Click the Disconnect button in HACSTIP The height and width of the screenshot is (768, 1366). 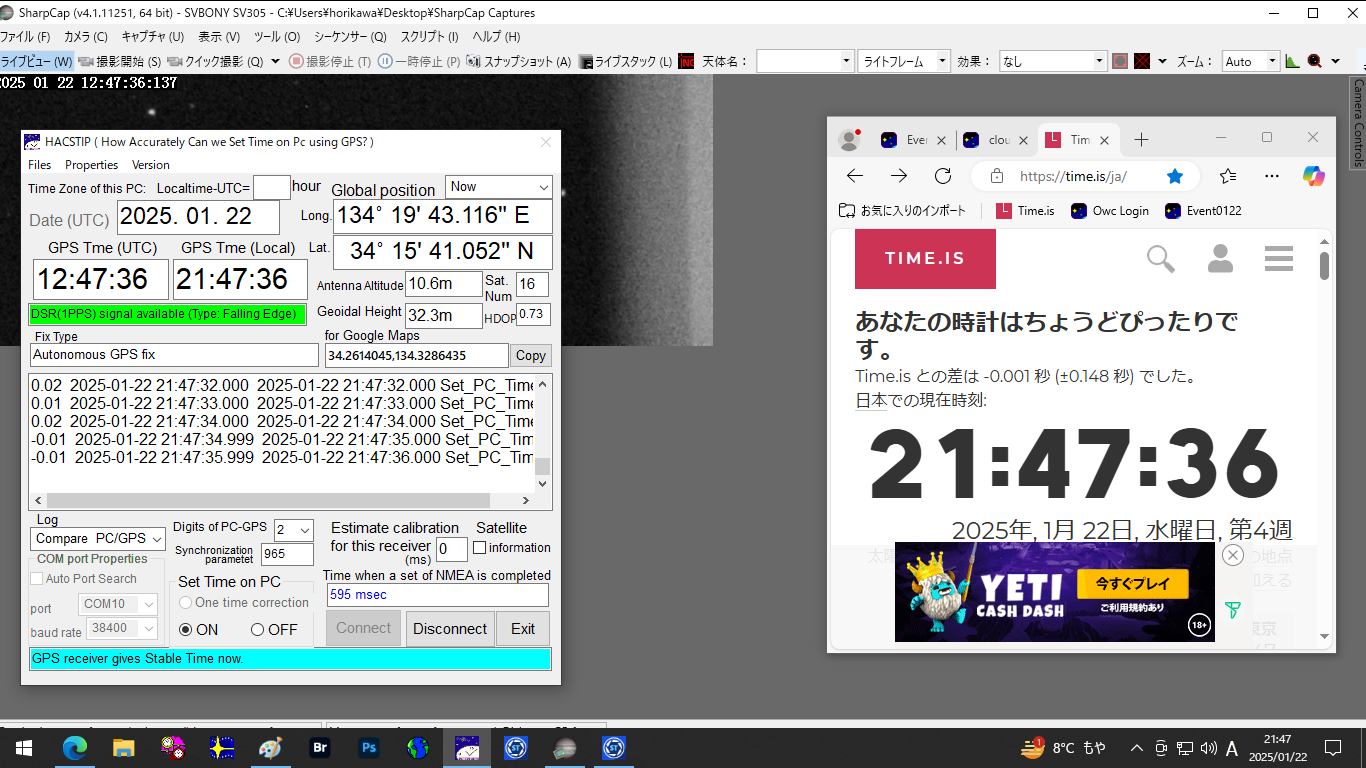point(450,629)
